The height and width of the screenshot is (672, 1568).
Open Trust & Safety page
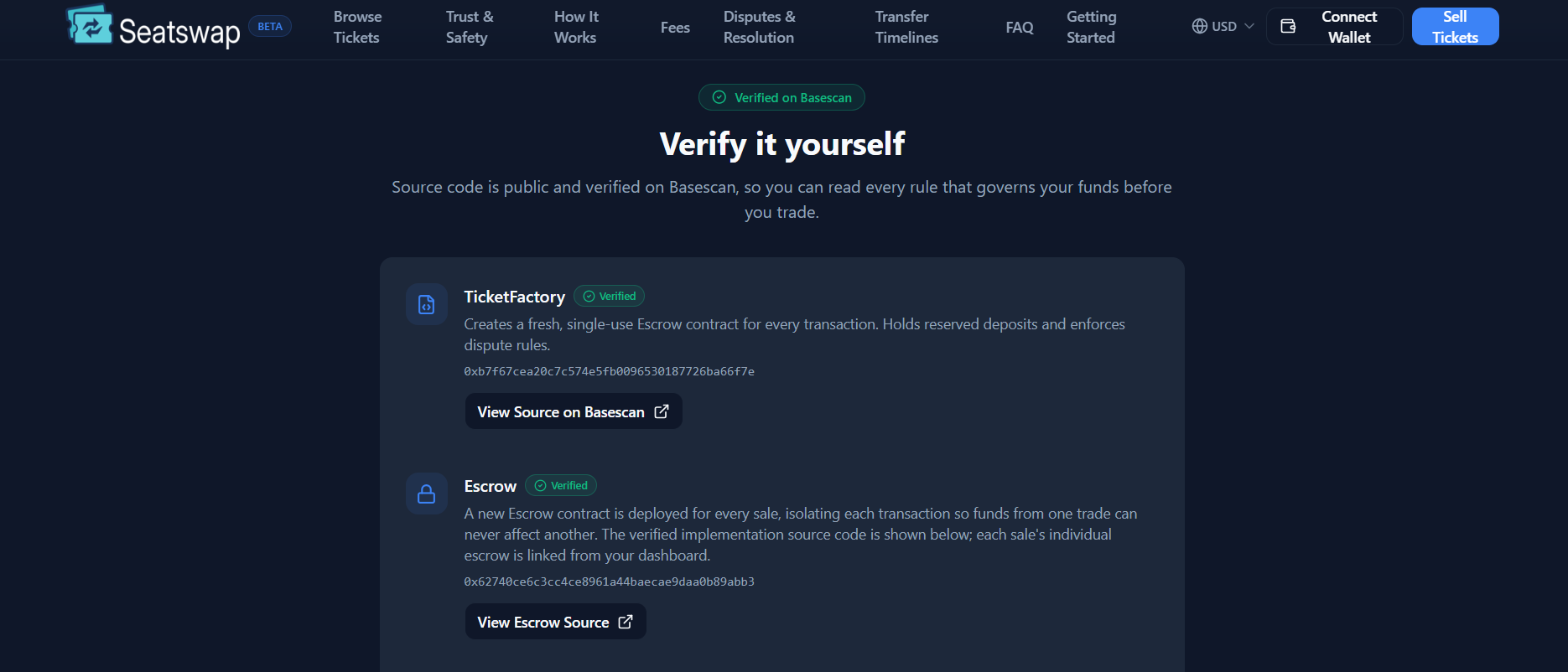tap(470, 27)
